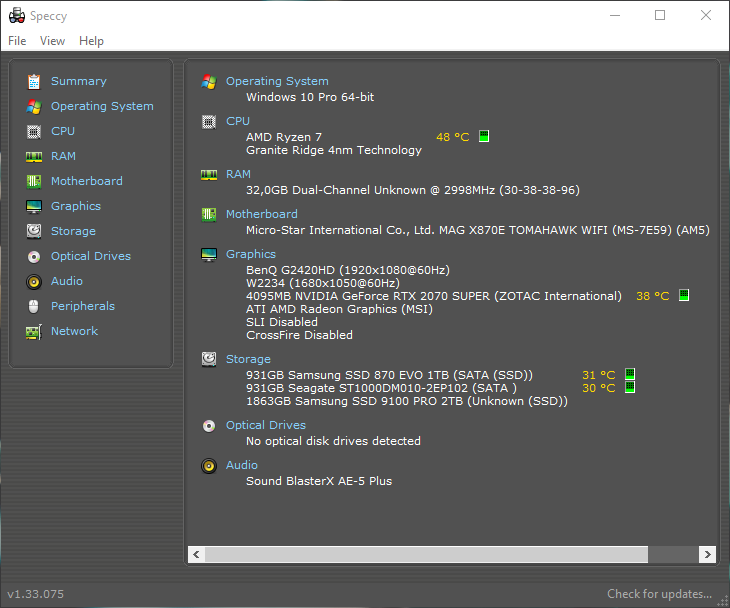
Task: Click the GPU temperature value 38 °C
Action: [652, 296]
